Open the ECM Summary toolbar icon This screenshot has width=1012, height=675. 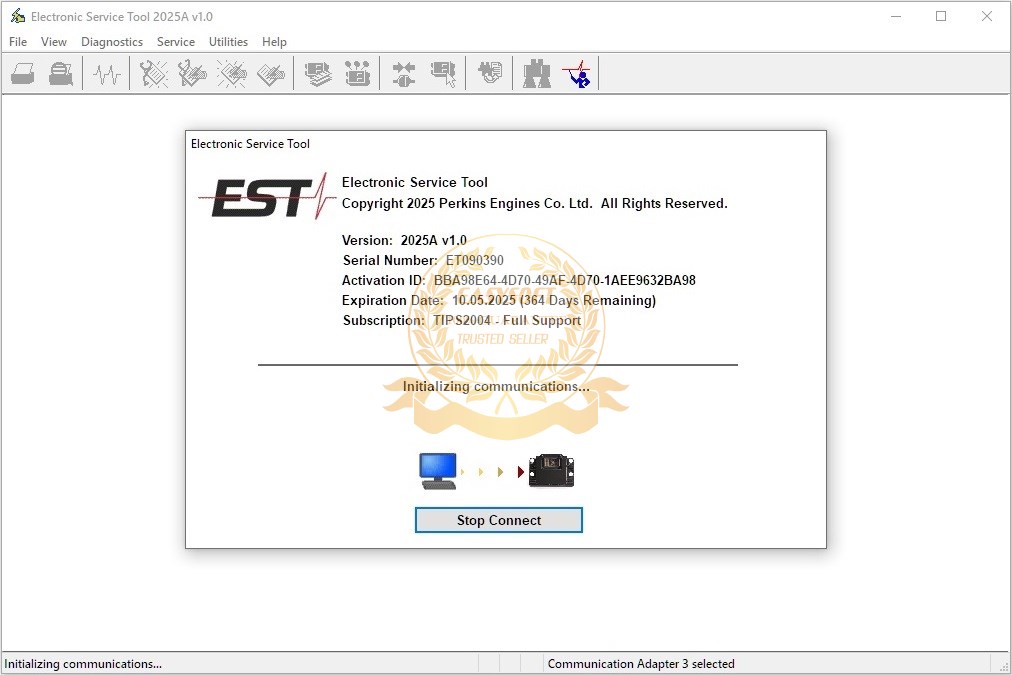[318, 74]
